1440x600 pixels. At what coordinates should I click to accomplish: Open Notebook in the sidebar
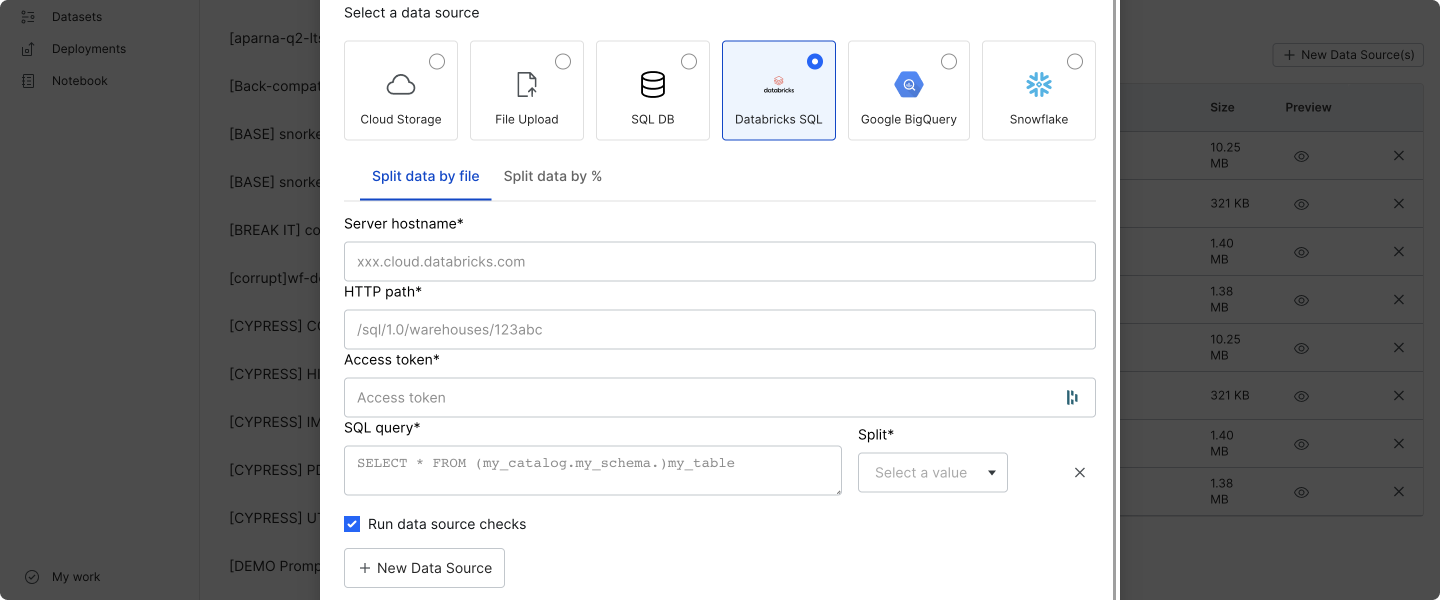[x=80, y=81]
